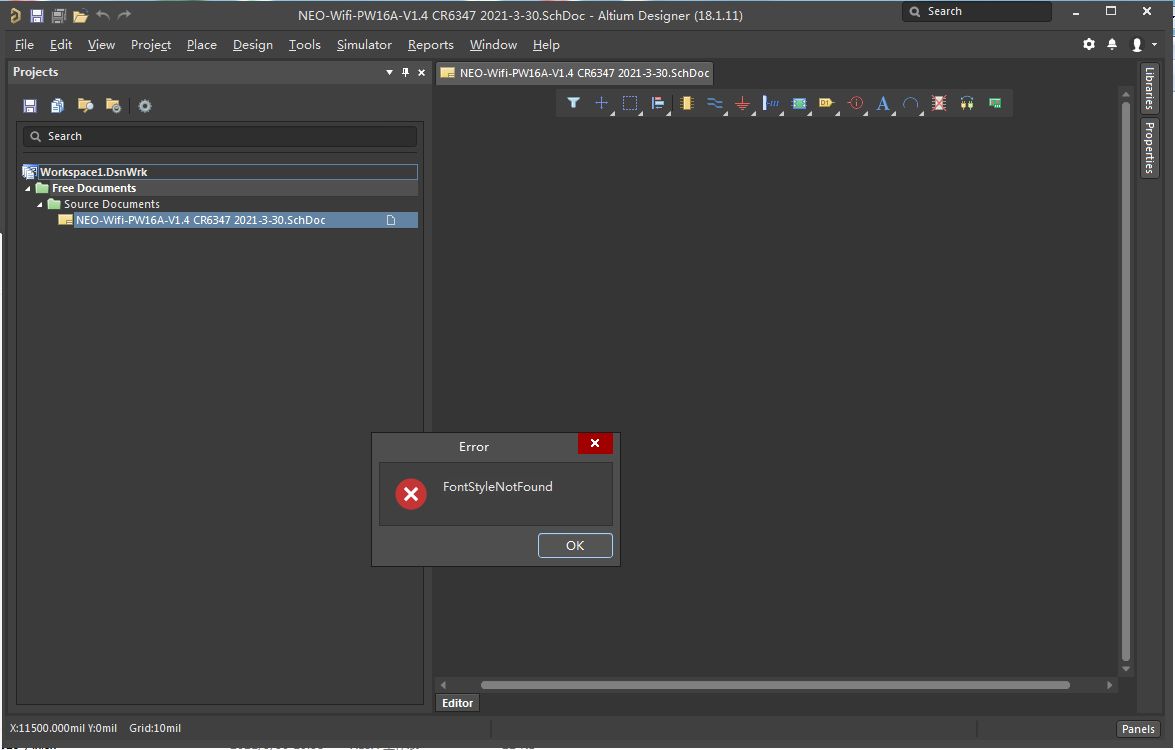Click the Panels button in status bar
Image resolution: width=1175 pixels, height=750 pixels.
coord(1138,729)
